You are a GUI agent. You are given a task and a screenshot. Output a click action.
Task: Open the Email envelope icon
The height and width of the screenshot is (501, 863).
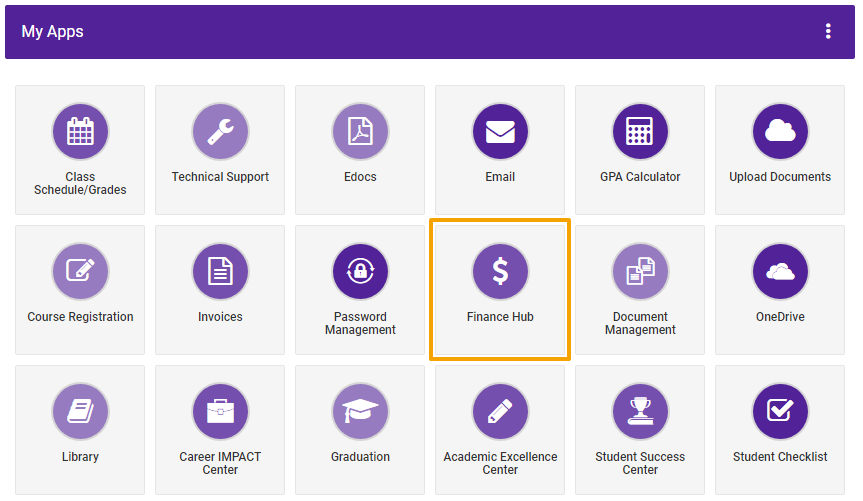500,132
